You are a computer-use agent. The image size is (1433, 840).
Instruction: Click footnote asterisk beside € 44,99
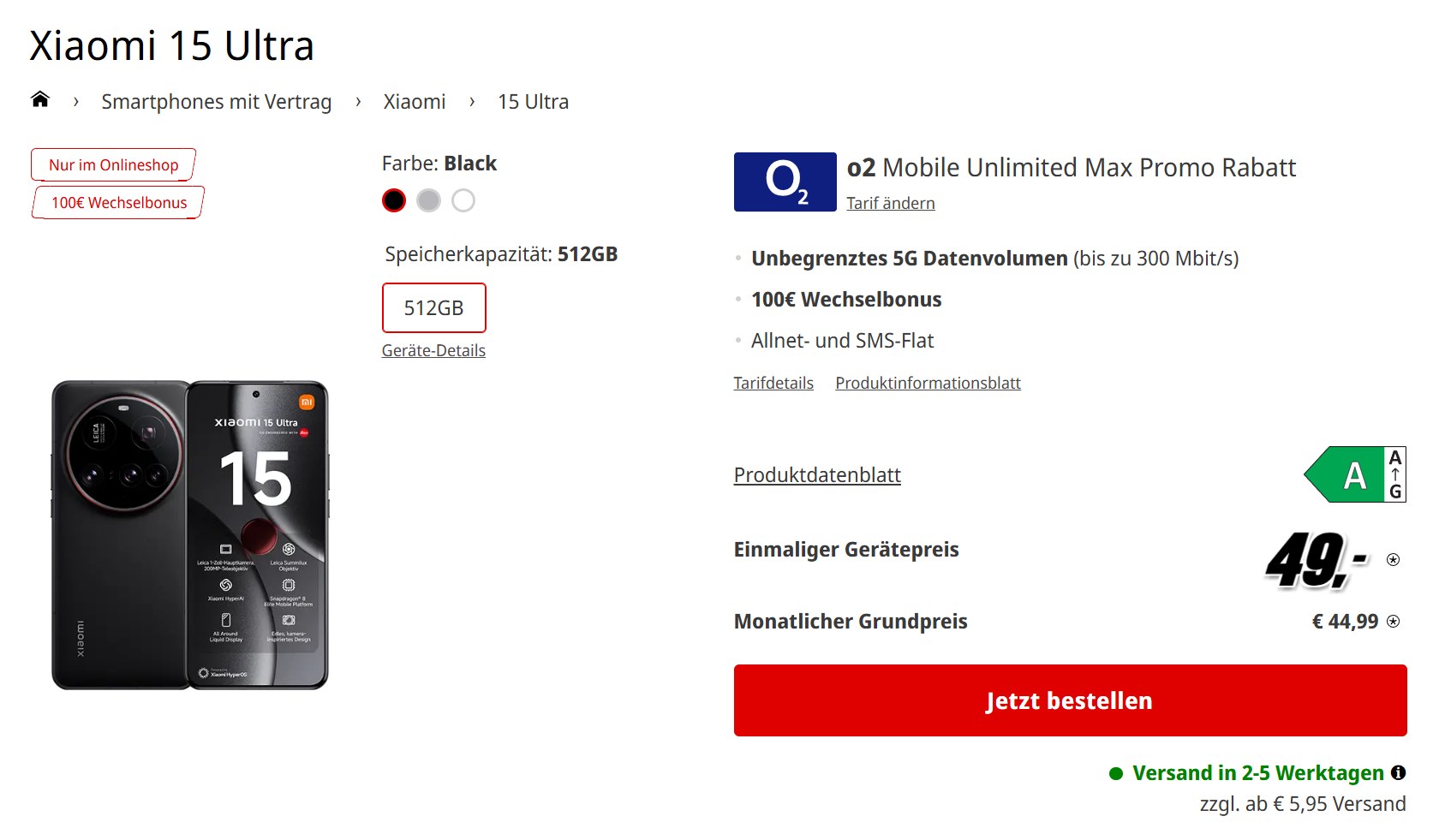click(x=1393, y=622)
